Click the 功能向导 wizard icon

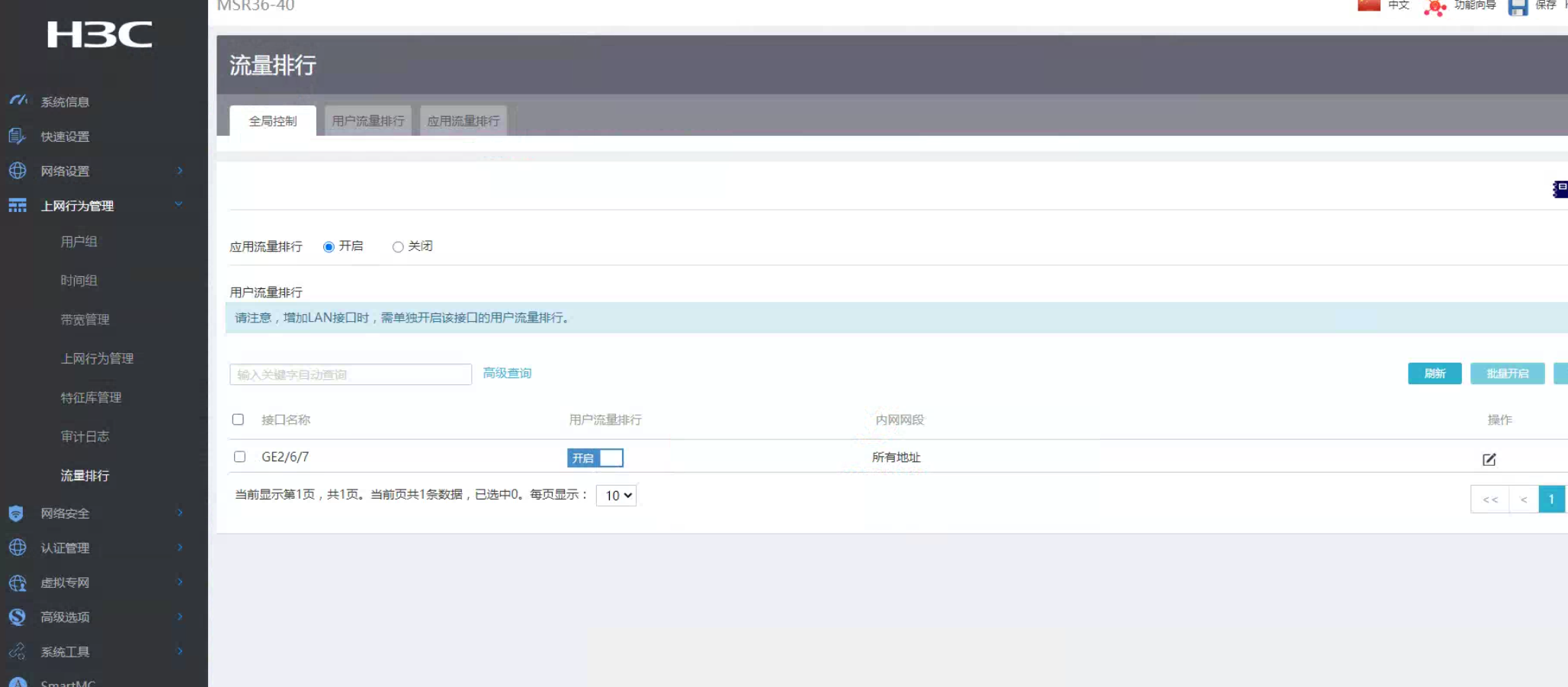coord(1435,7)
